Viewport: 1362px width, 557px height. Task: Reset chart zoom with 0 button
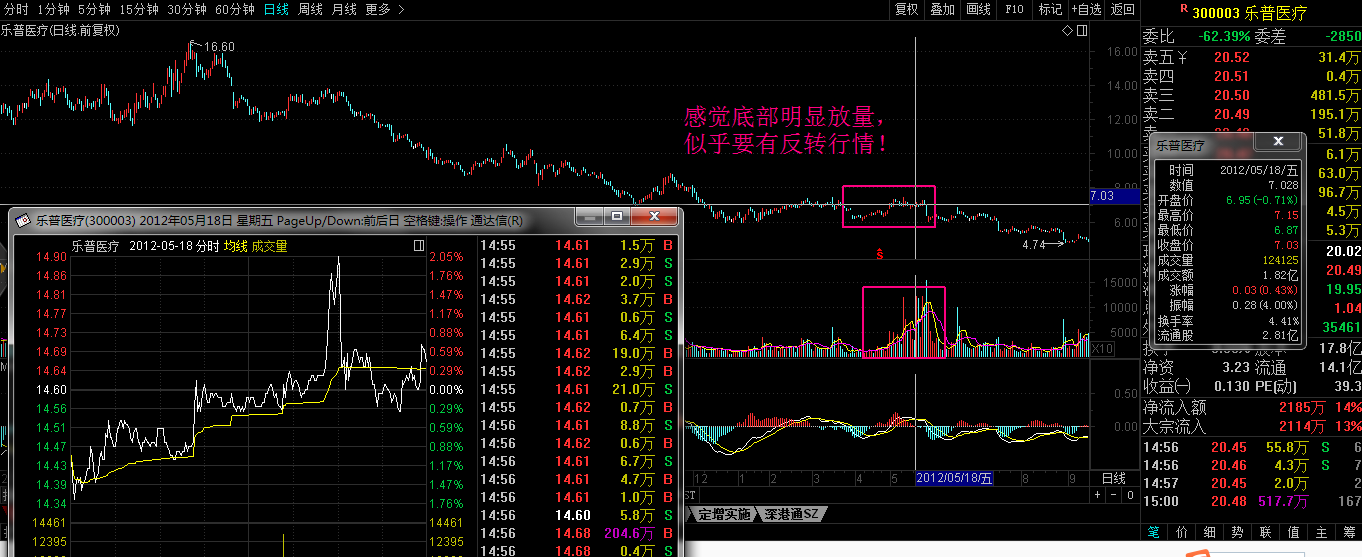pyautogui.click(x=1131, y=495)
